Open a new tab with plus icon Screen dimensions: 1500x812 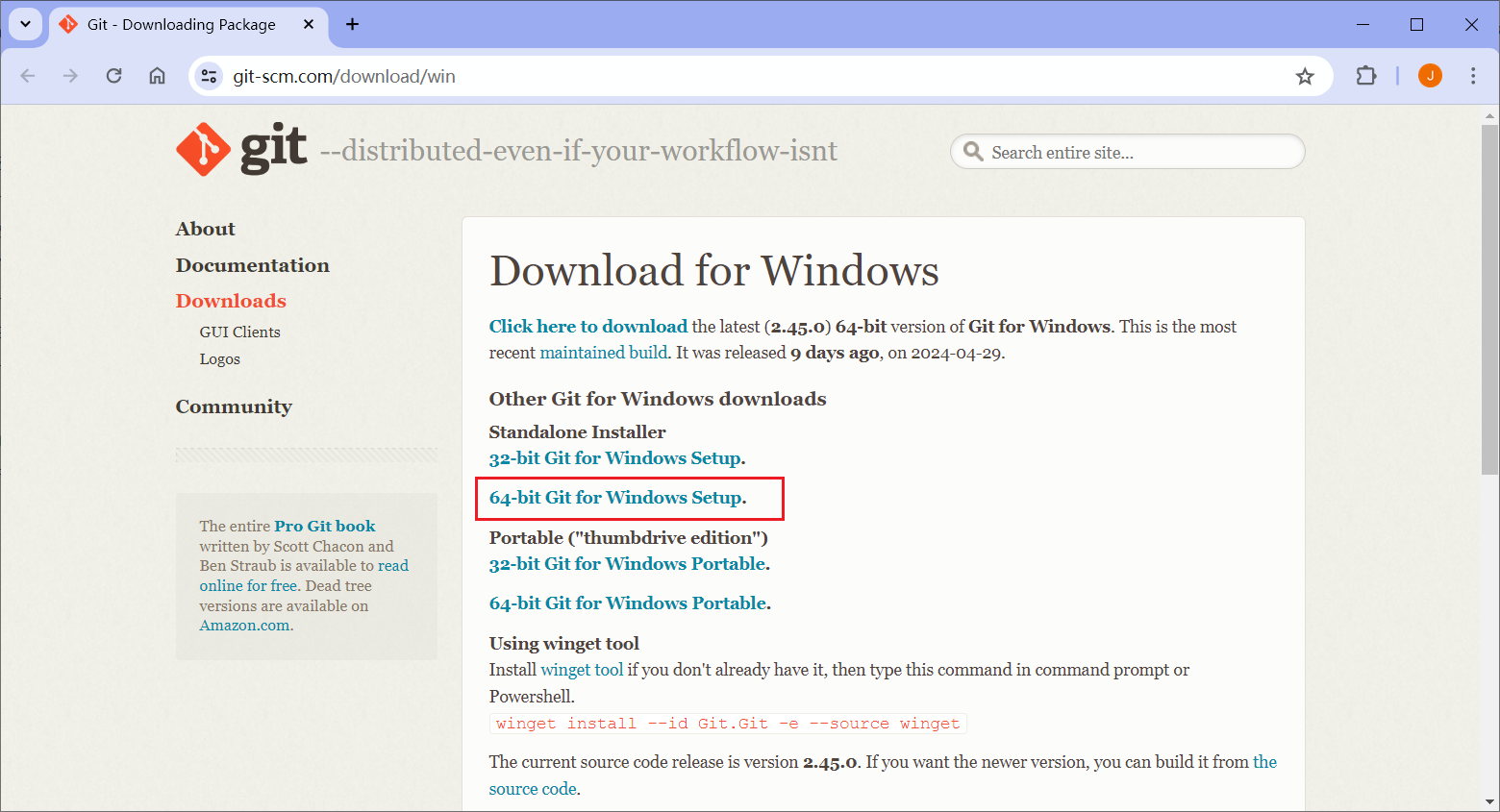(352, 24)
